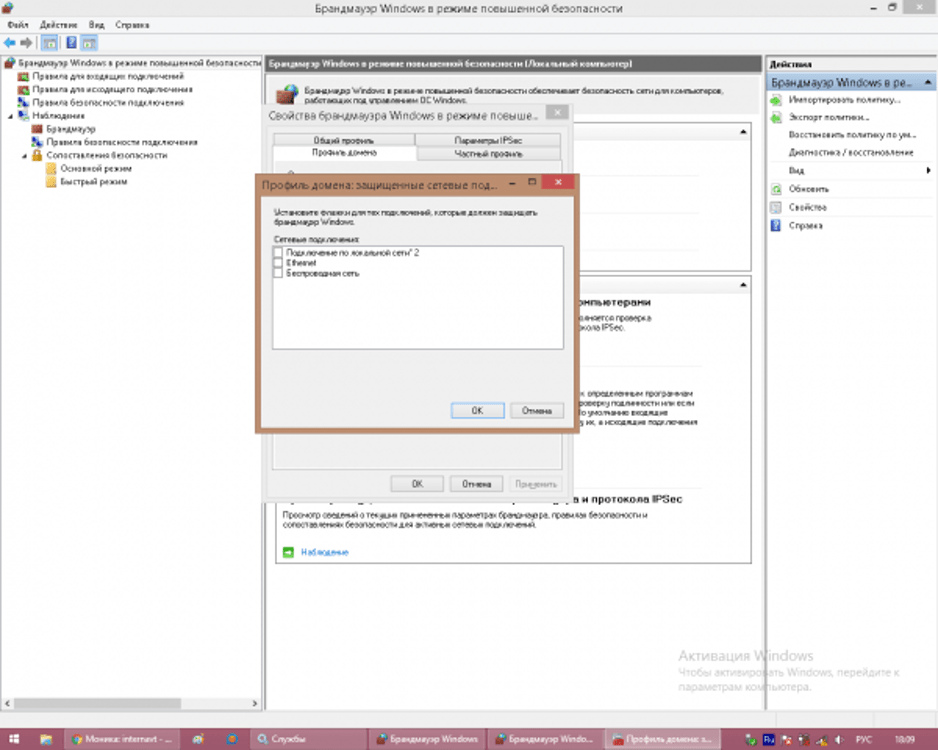938x750 pixels.
Task: Click the Сопоставления безопасности lock icon
Action: point(37,155)
